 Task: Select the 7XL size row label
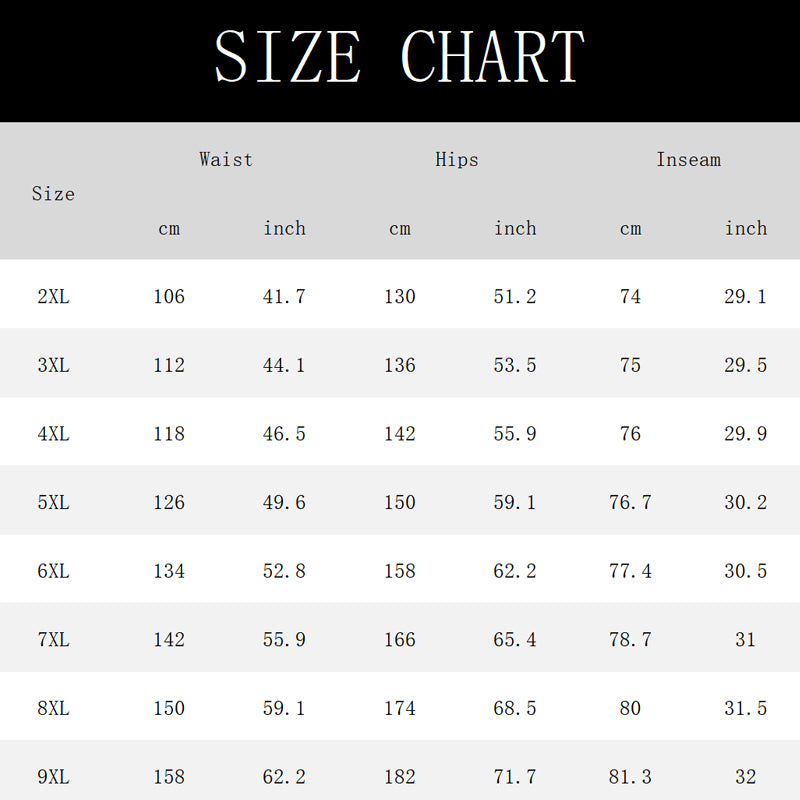pyautogui.click(x=53, y=639)
